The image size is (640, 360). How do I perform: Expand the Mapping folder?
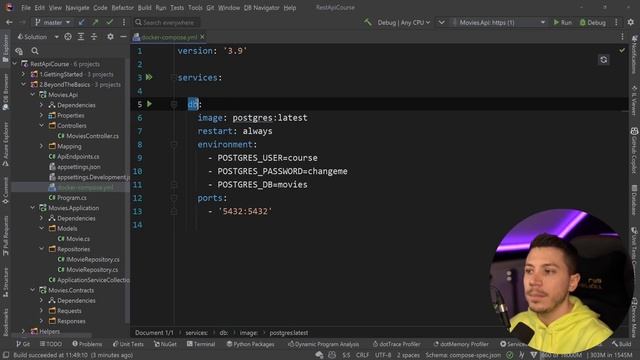click(42, 146)
